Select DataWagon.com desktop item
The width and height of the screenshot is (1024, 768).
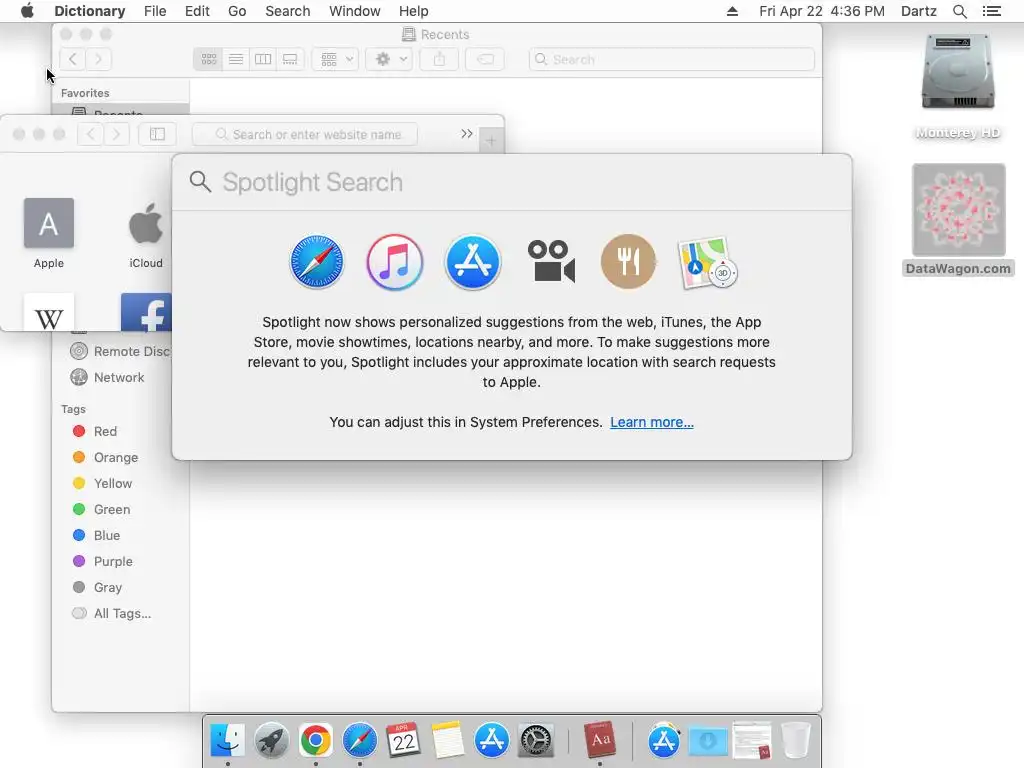(958, 220)
